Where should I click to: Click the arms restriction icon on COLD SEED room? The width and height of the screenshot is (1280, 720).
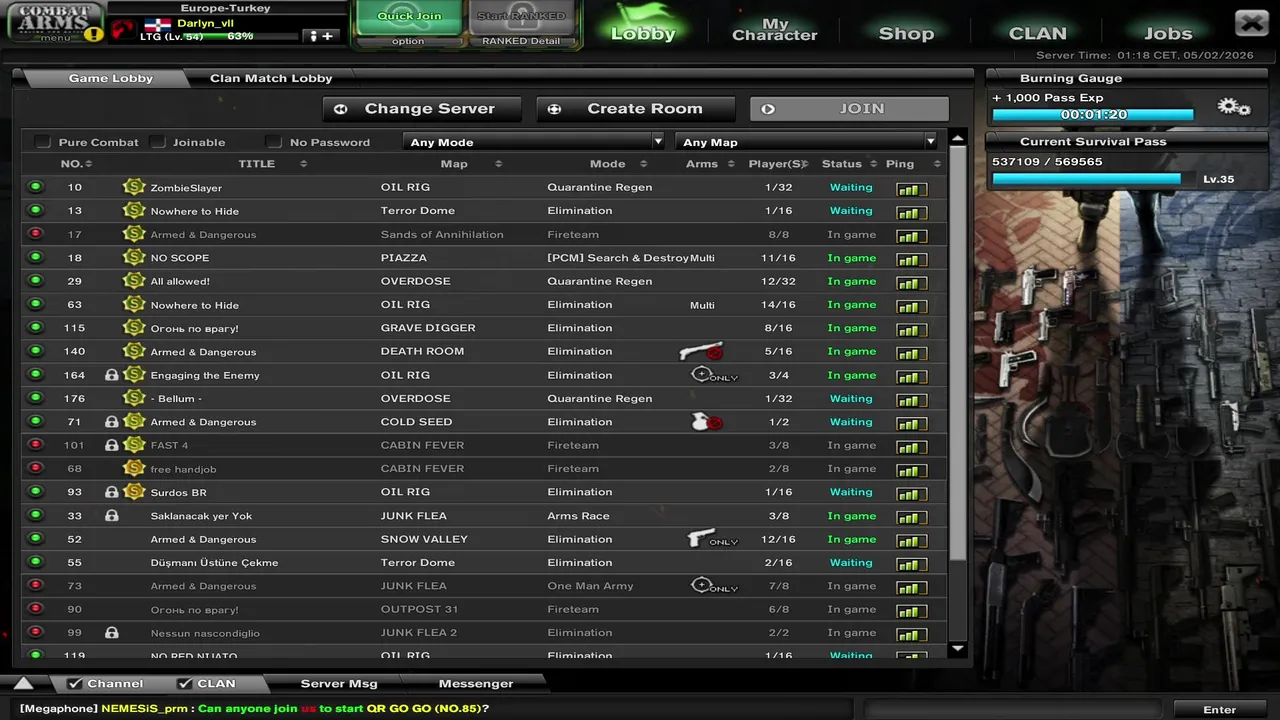coord(707,422)
